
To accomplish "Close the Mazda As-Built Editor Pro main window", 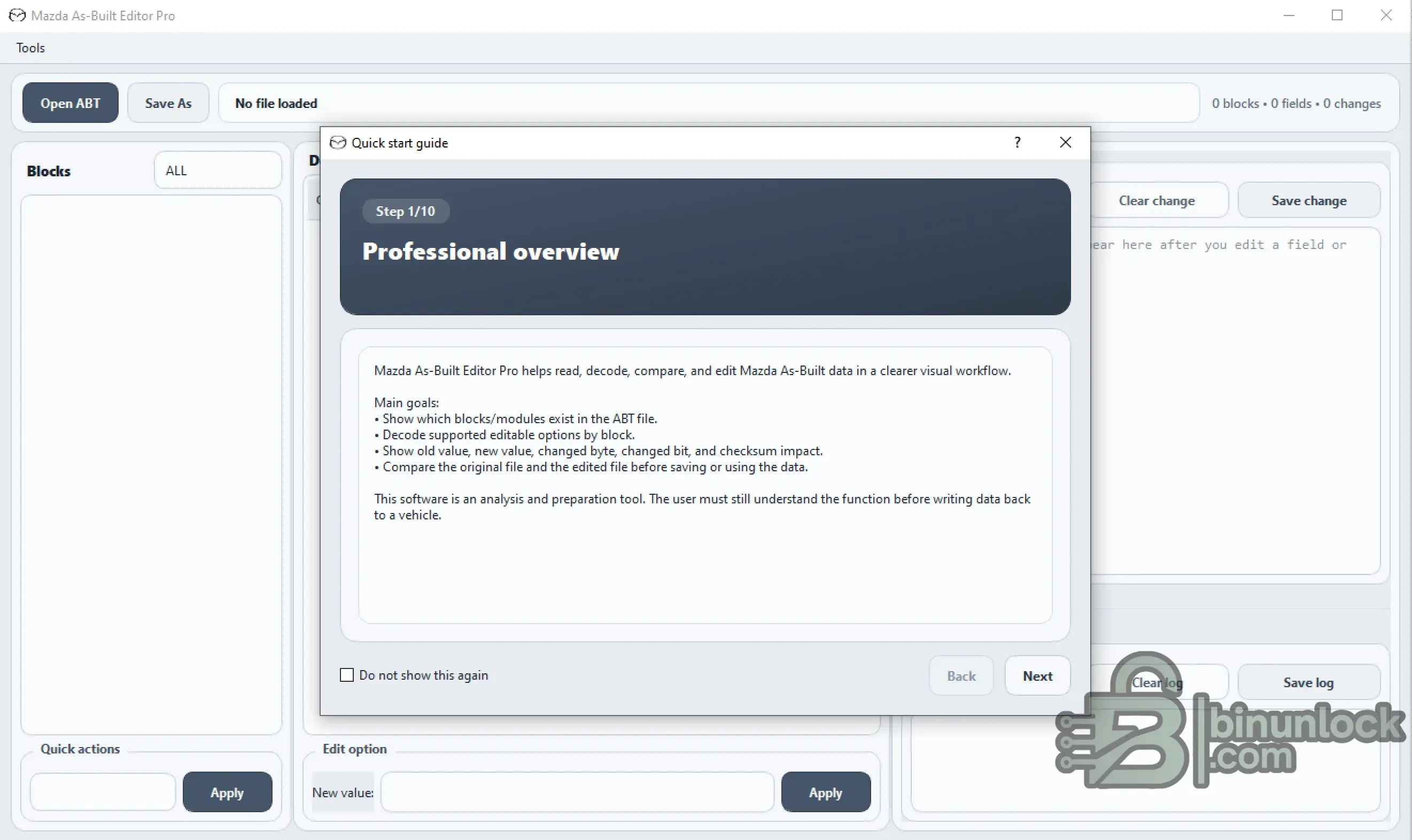I will (1386, 15).
